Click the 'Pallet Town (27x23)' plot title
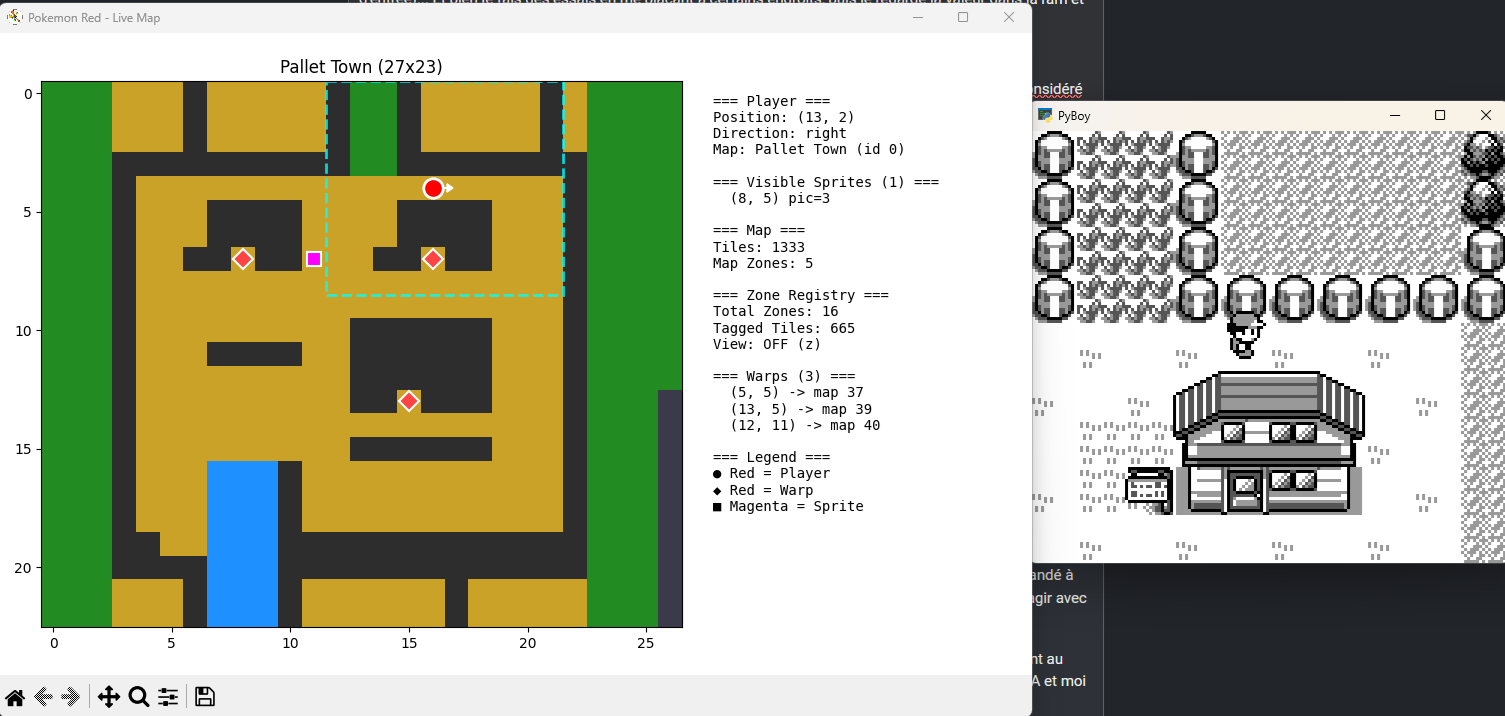Viewport: 1505px width, 716px height. tap(361, 67)
